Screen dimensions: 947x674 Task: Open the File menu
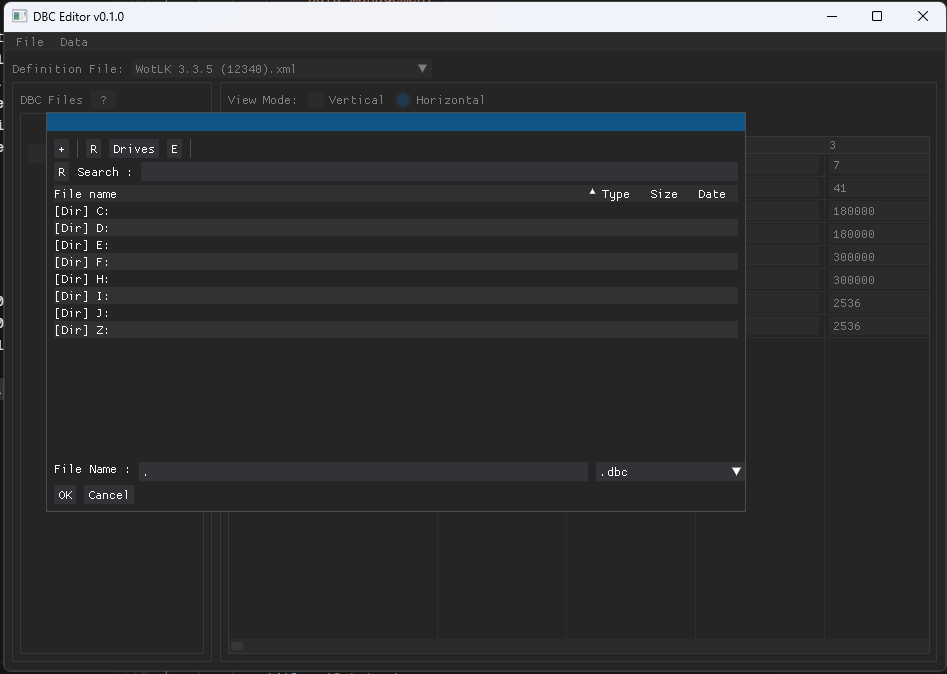(x=29, y=41)
